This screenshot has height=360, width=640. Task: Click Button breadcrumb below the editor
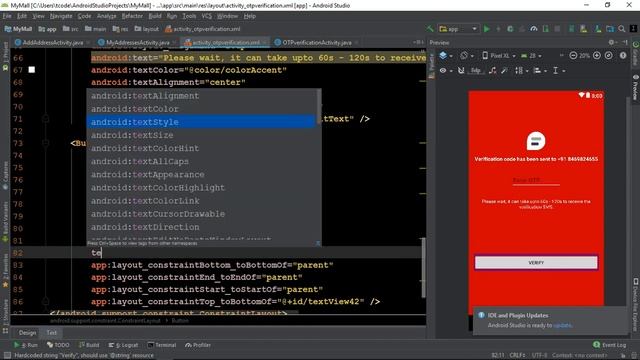click(180, 321)
